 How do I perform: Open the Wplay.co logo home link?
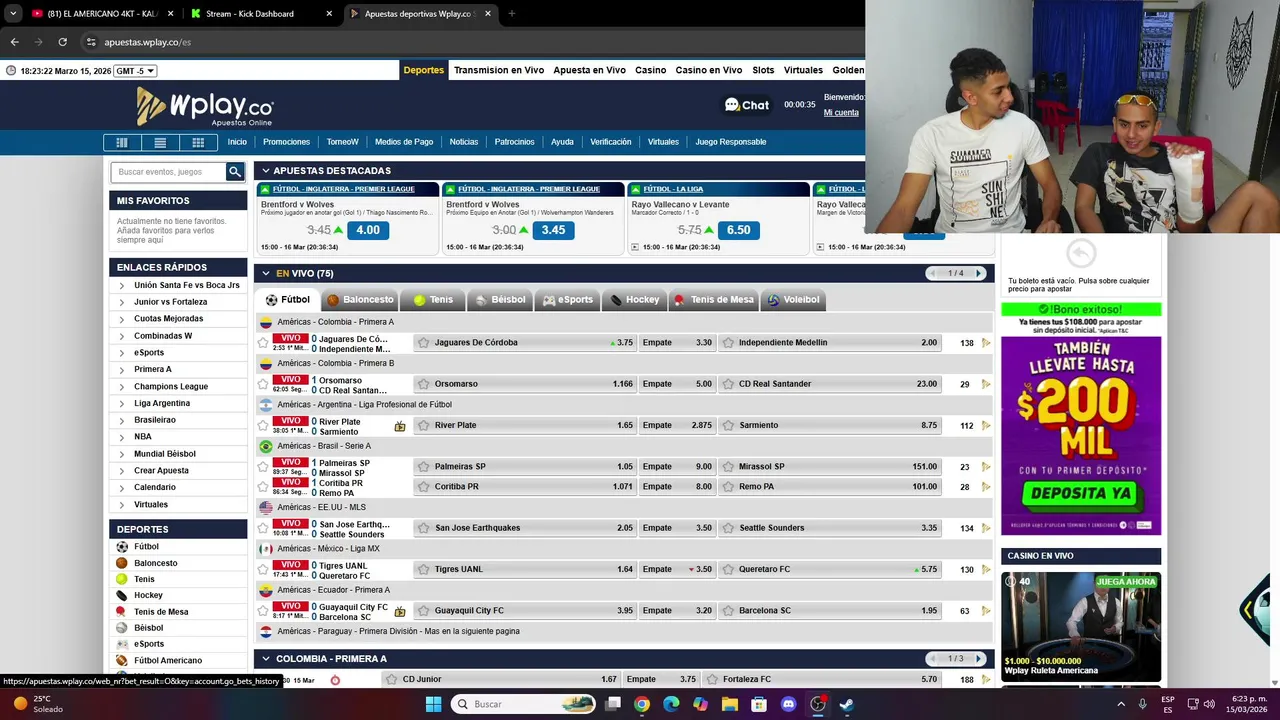click(x=205, y=106)
